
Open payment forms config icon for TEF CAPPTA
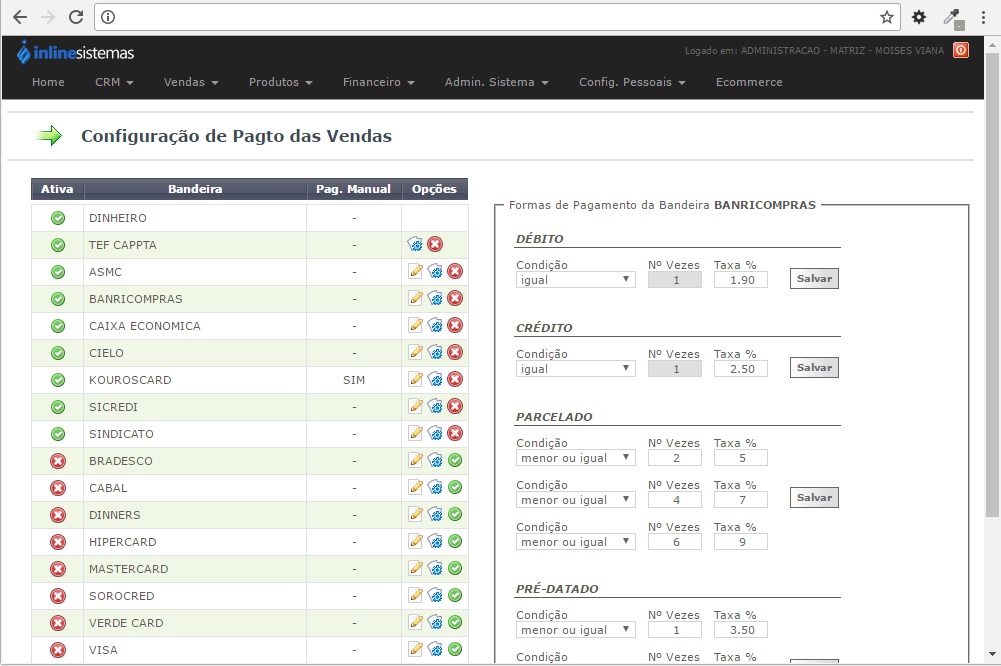415,244
